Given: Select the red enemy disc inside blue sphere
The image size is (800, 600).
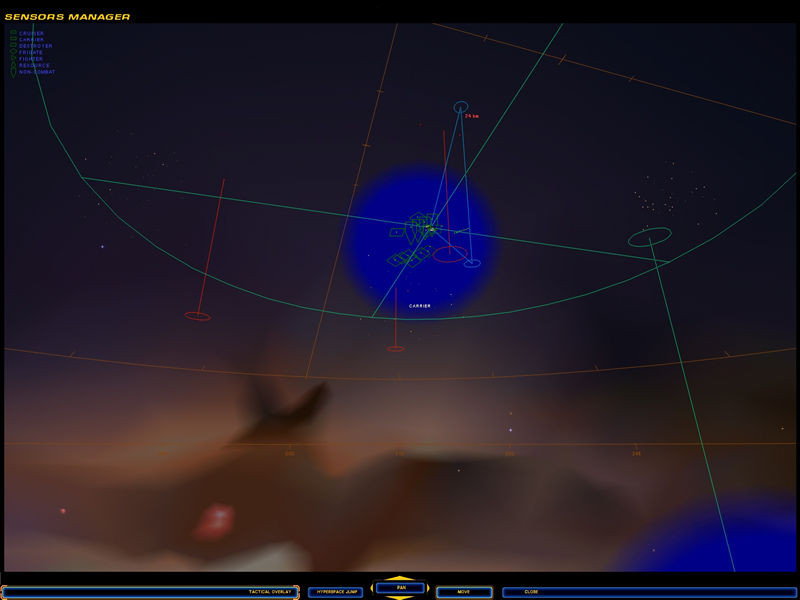Looking at the screenshot, I should (x=450, y=254).
